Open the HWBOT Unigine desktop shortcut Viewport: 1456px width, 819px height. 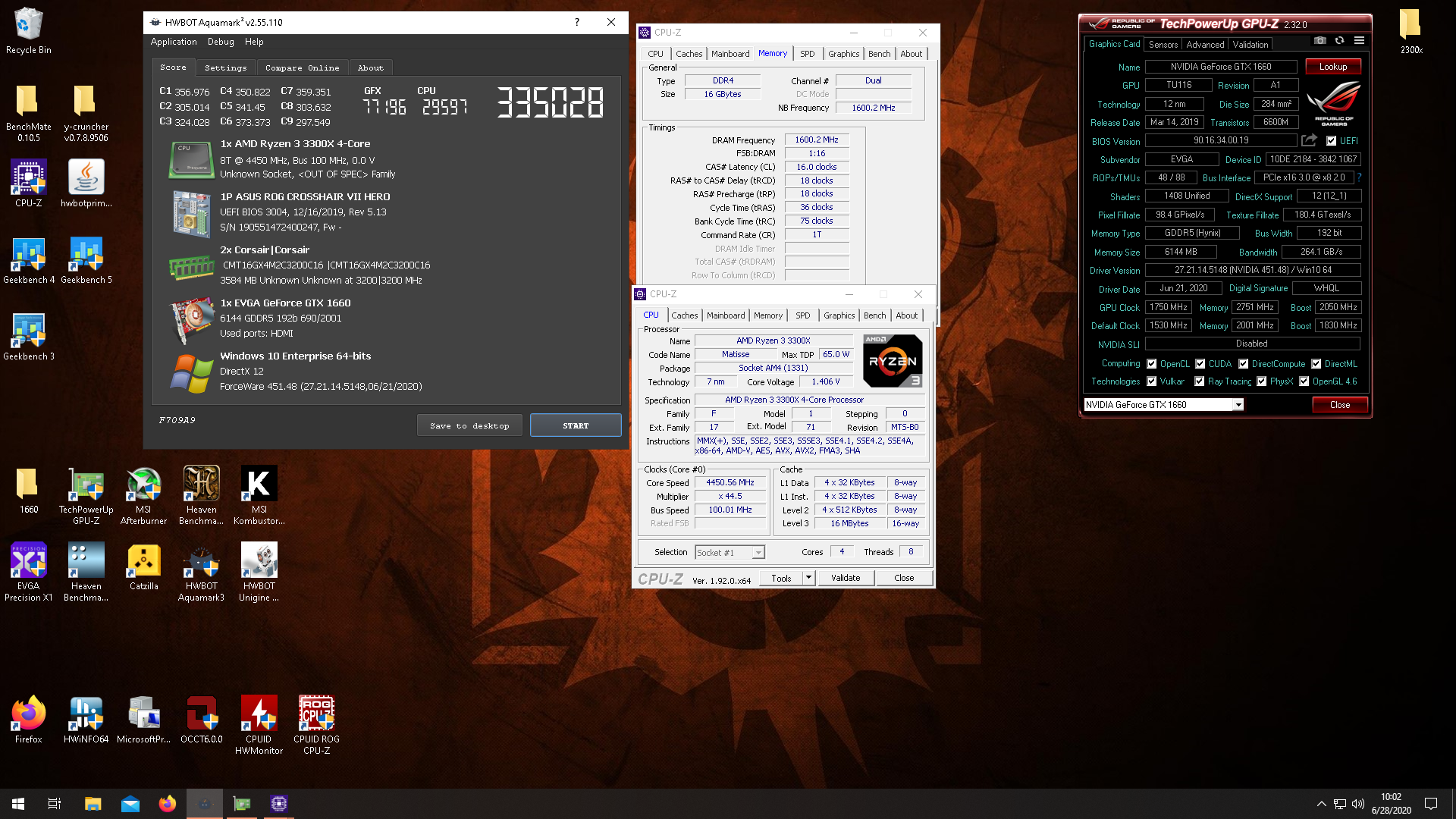pyautogui.click(x=259, y=572)
